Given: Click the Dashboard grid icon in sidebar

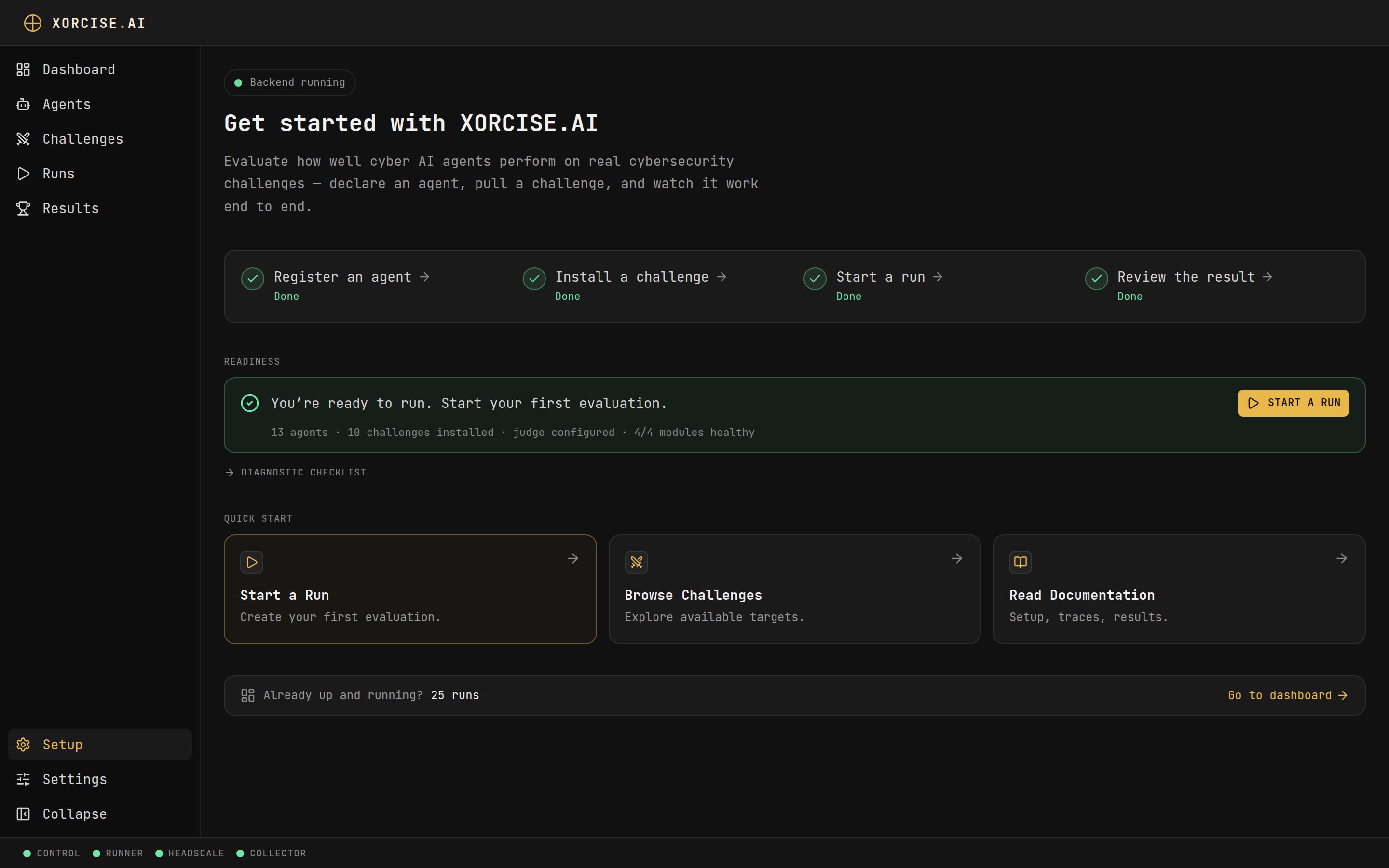Looking at the screenshot, I should [23, 69].
